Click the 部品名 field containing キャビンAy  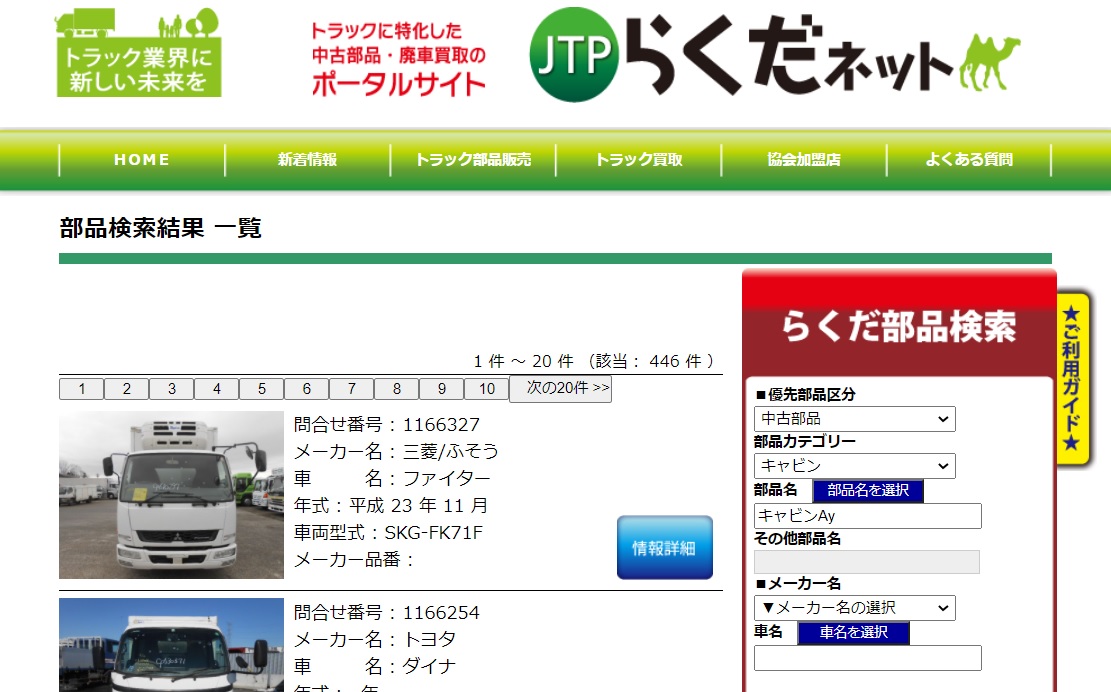click(867, 516)
